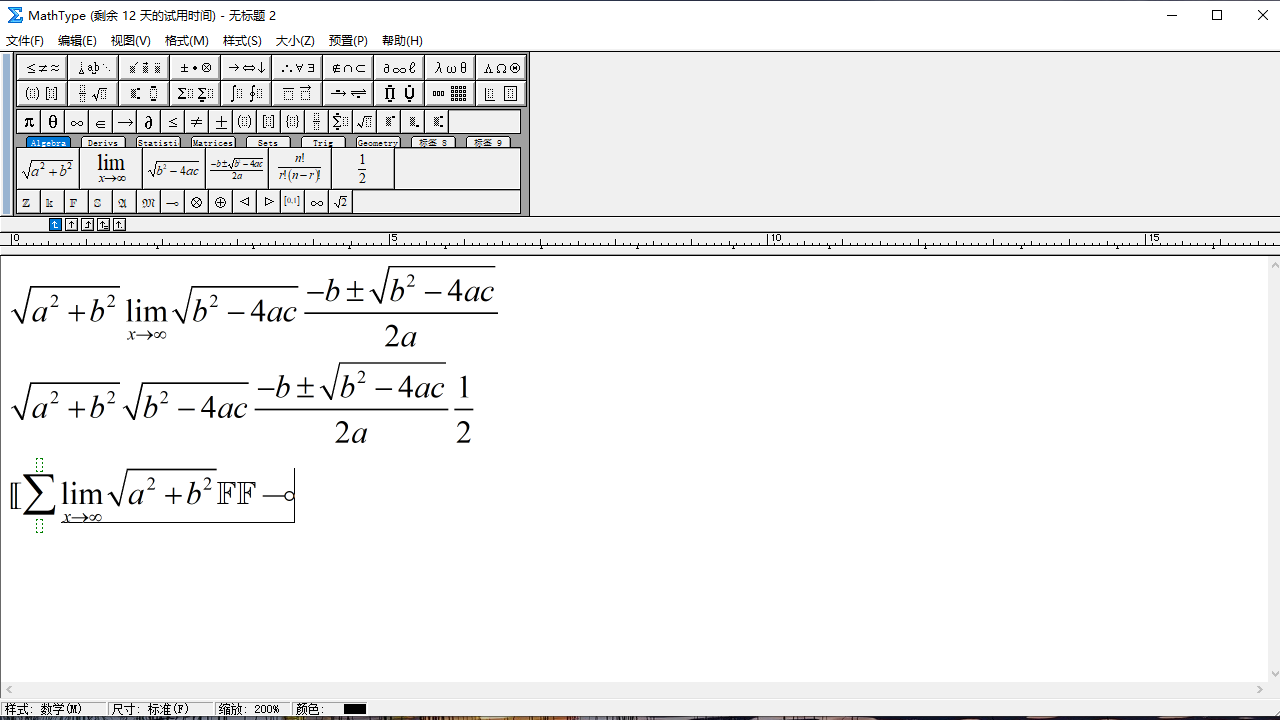Insert the one-half fraction expression
This screenshot has height=720, width=1280.
[x=362, y=169]
